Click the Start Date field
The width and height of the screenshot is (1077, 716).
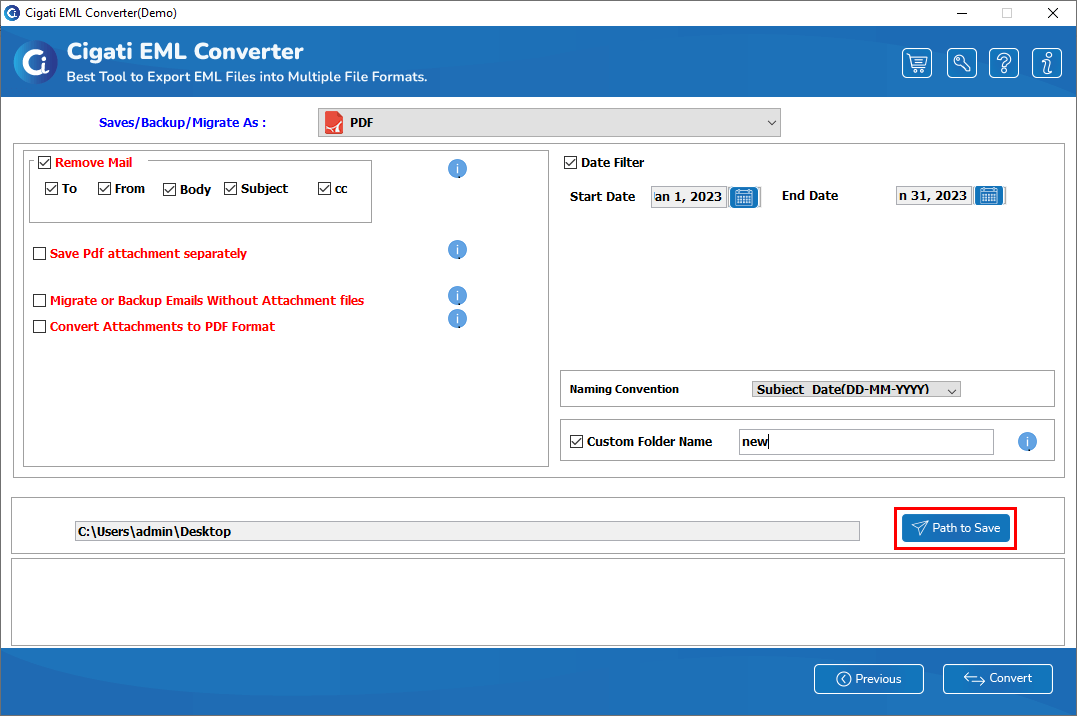(x=688, y=197)
